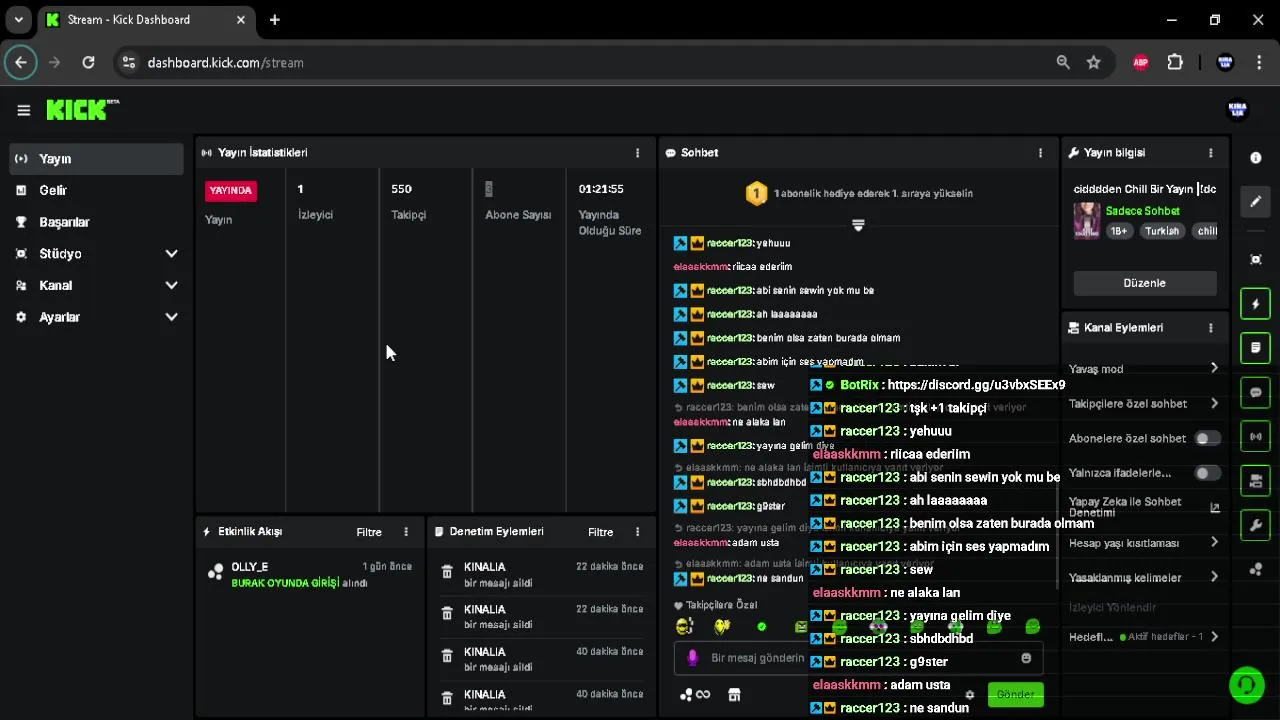Screen dimensions: 1280x720
Task: Open options menu of Yayın bilgisi panel
Action: (1210, 153)
